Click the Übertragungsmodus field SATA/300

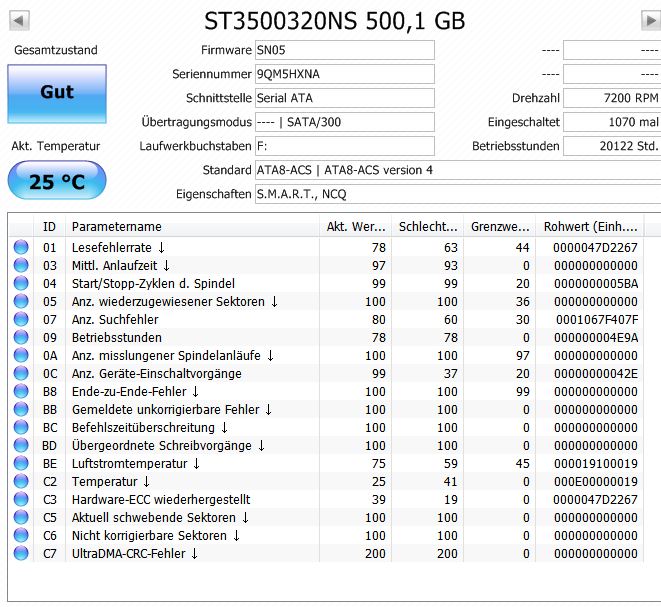click(345, 122)
